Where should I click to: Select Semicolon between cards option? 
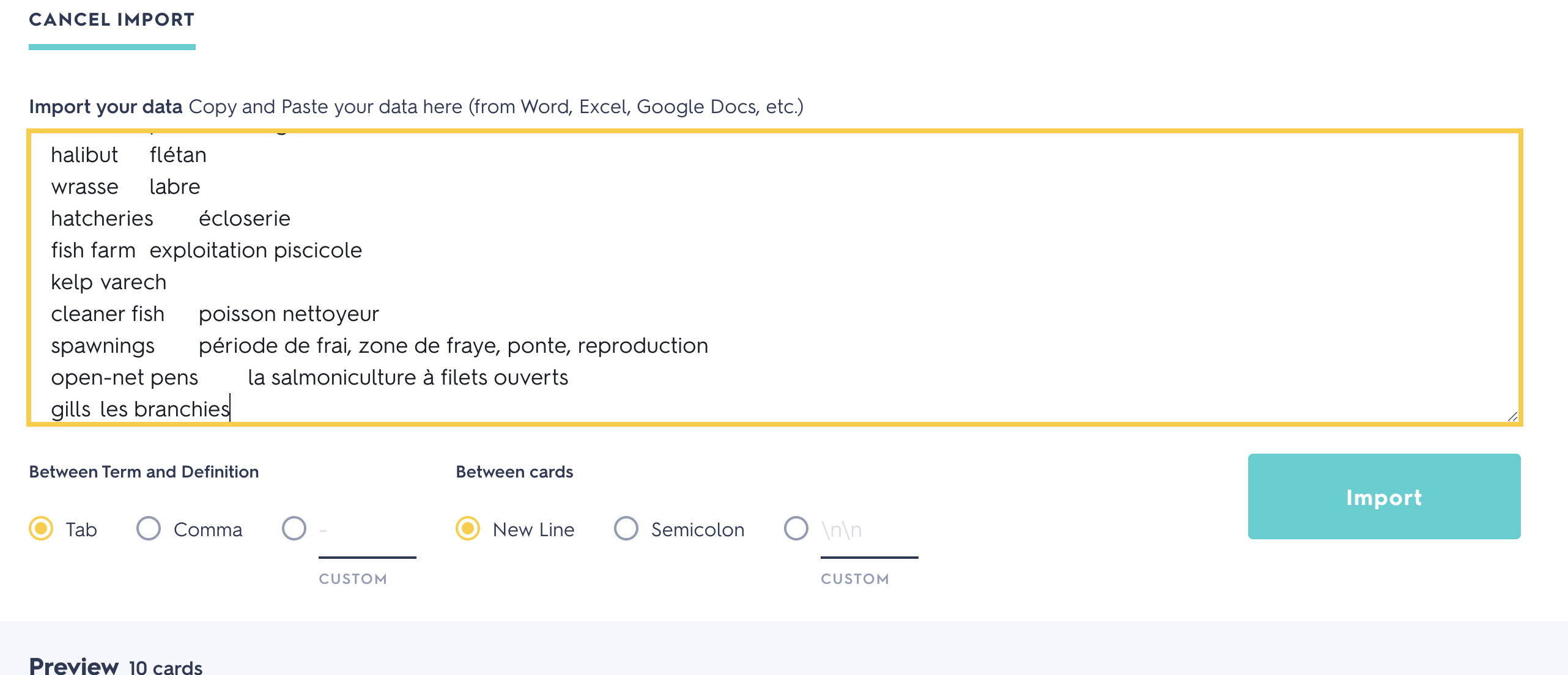[x=626, y=529]
